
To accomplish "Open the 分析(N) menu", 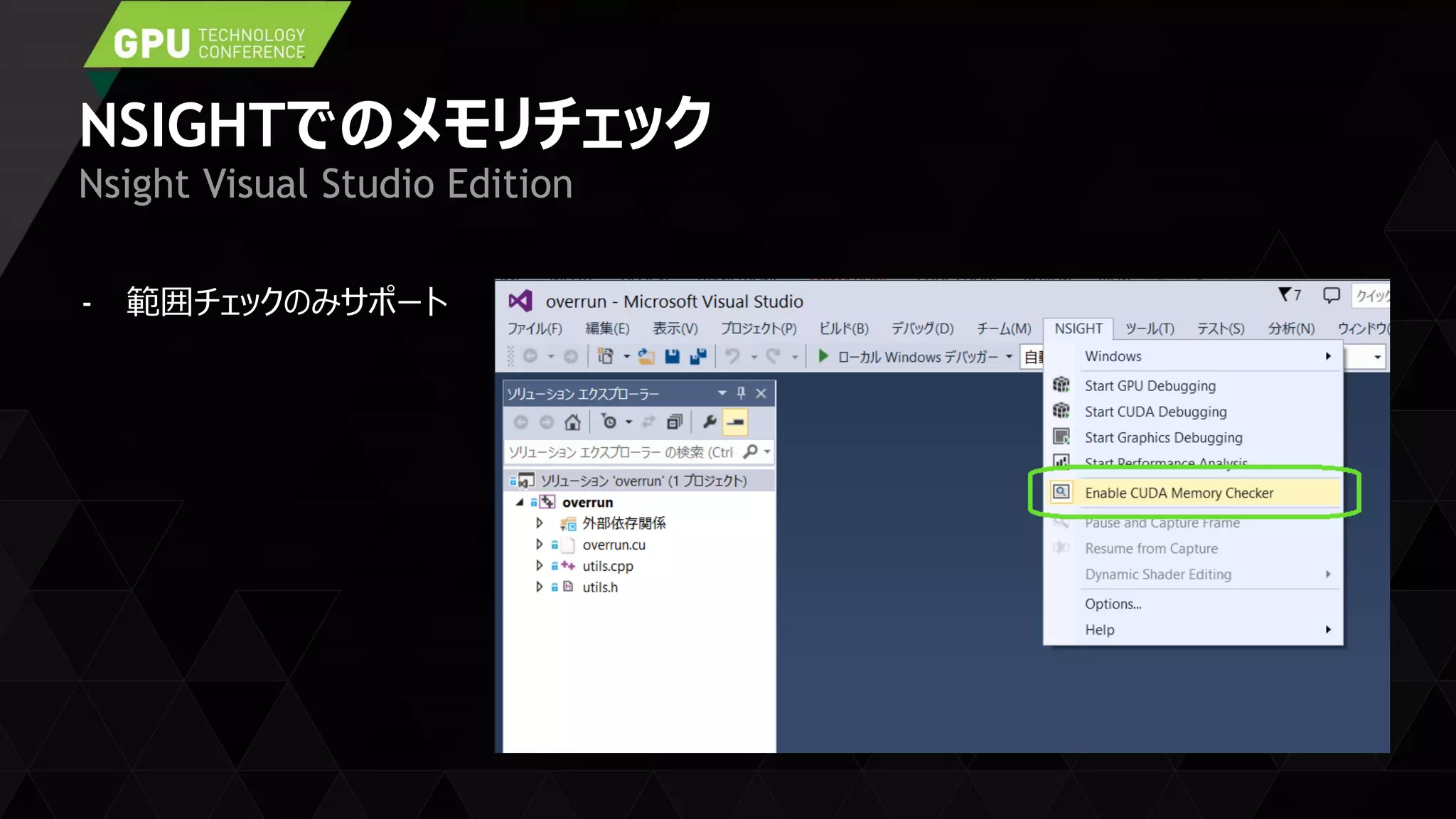I will [x=1291, y=328].
